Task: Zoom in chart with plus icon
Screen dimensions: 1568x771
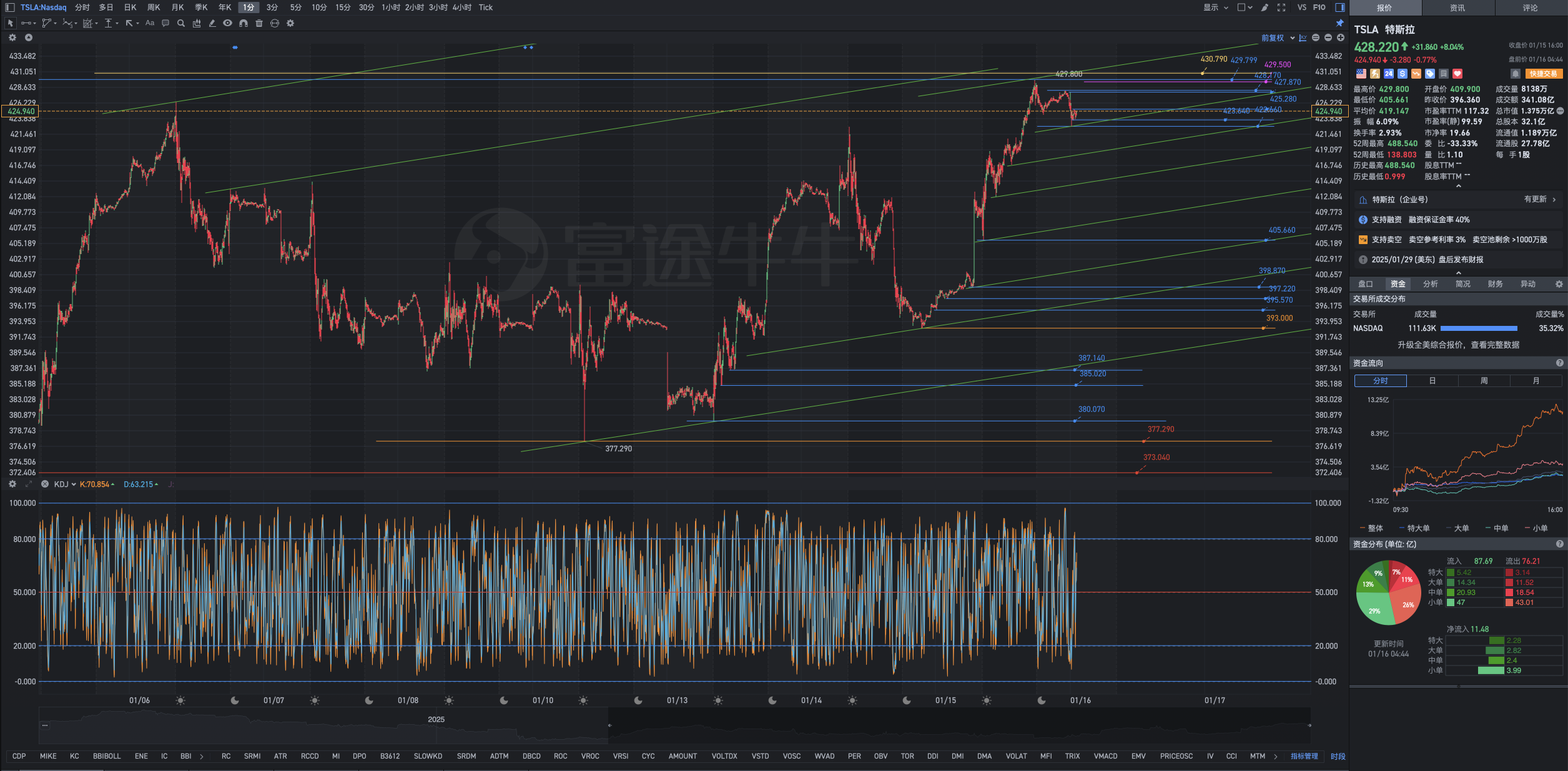Action: (1340, 38)
